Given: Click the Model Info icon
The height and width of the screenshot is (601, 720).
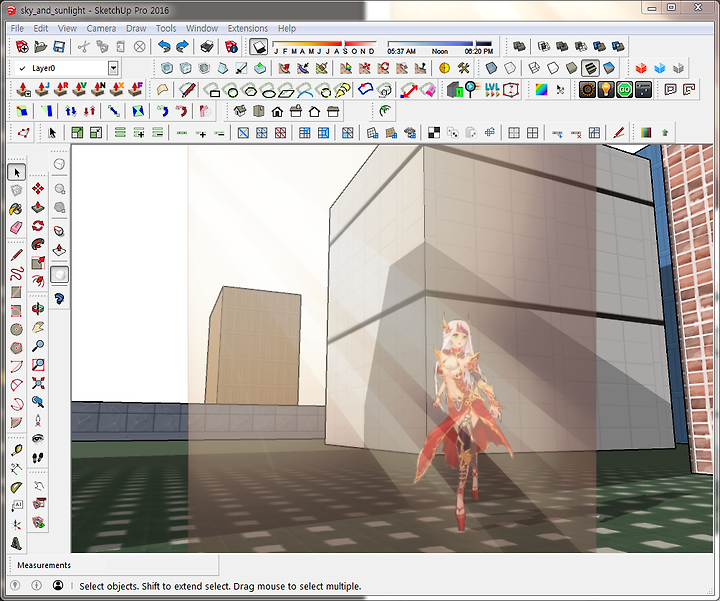Looking at the screenshot, I should click(x=231, y=46).
